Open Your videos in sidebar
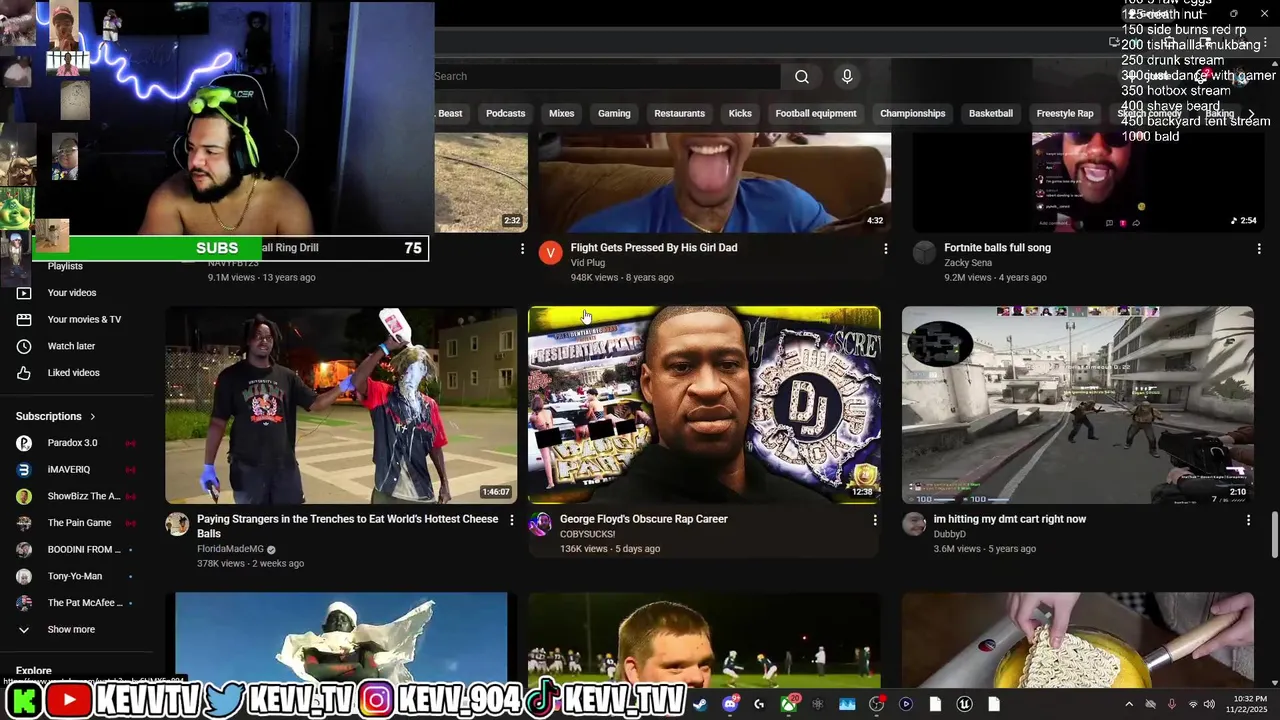This screenshot has width=1280, height=720. [72, 293]
